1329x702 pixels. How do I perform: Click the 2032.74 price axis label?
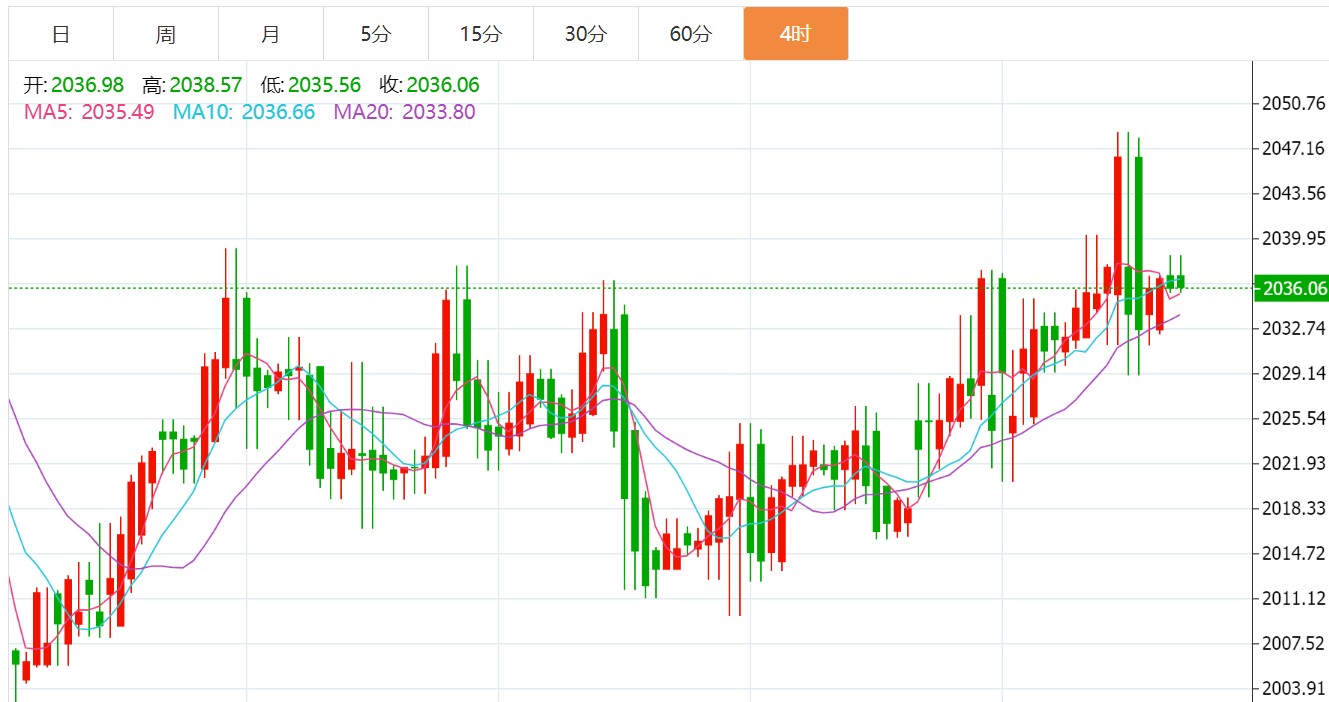coord(1294,329)
